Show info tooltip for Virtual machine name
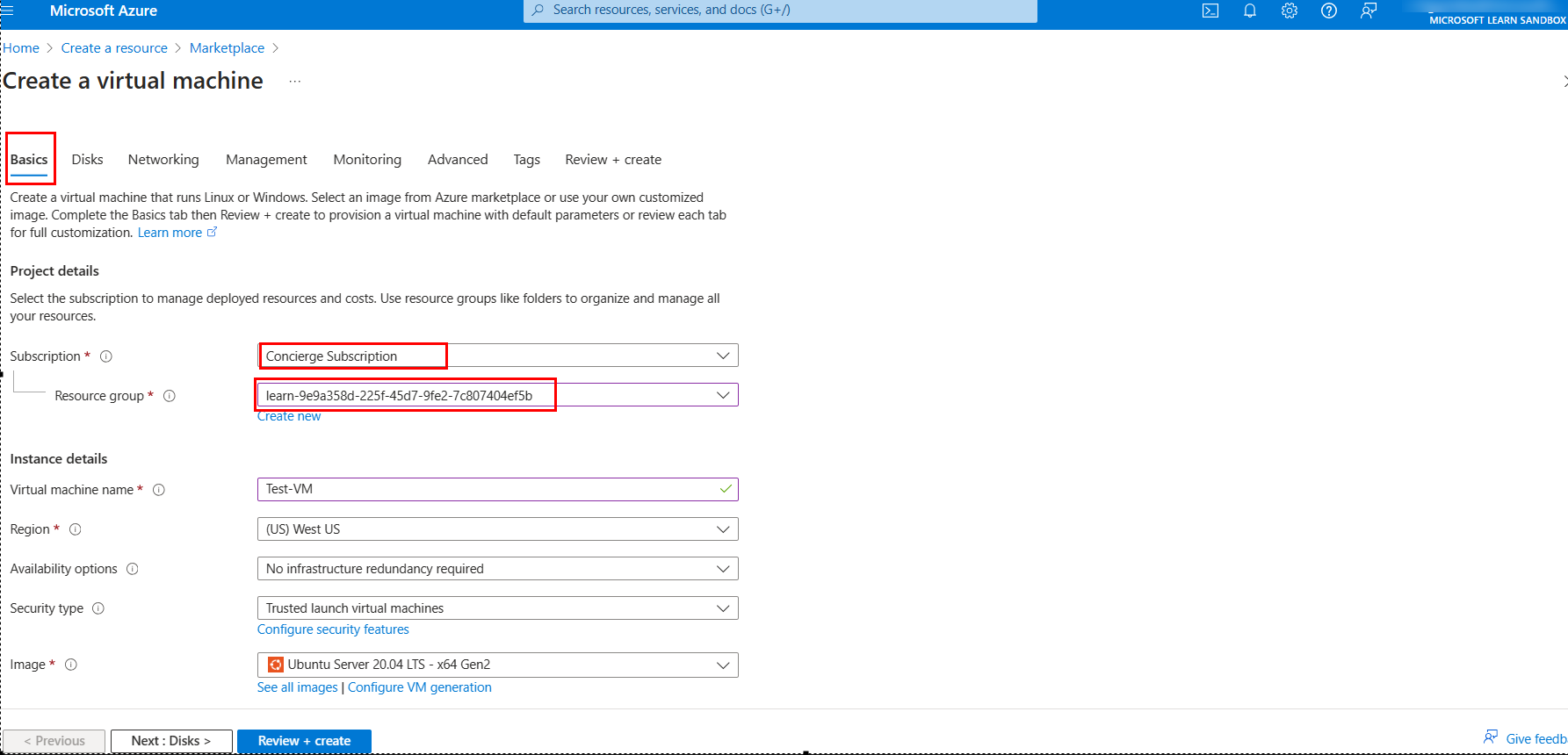 159,490
